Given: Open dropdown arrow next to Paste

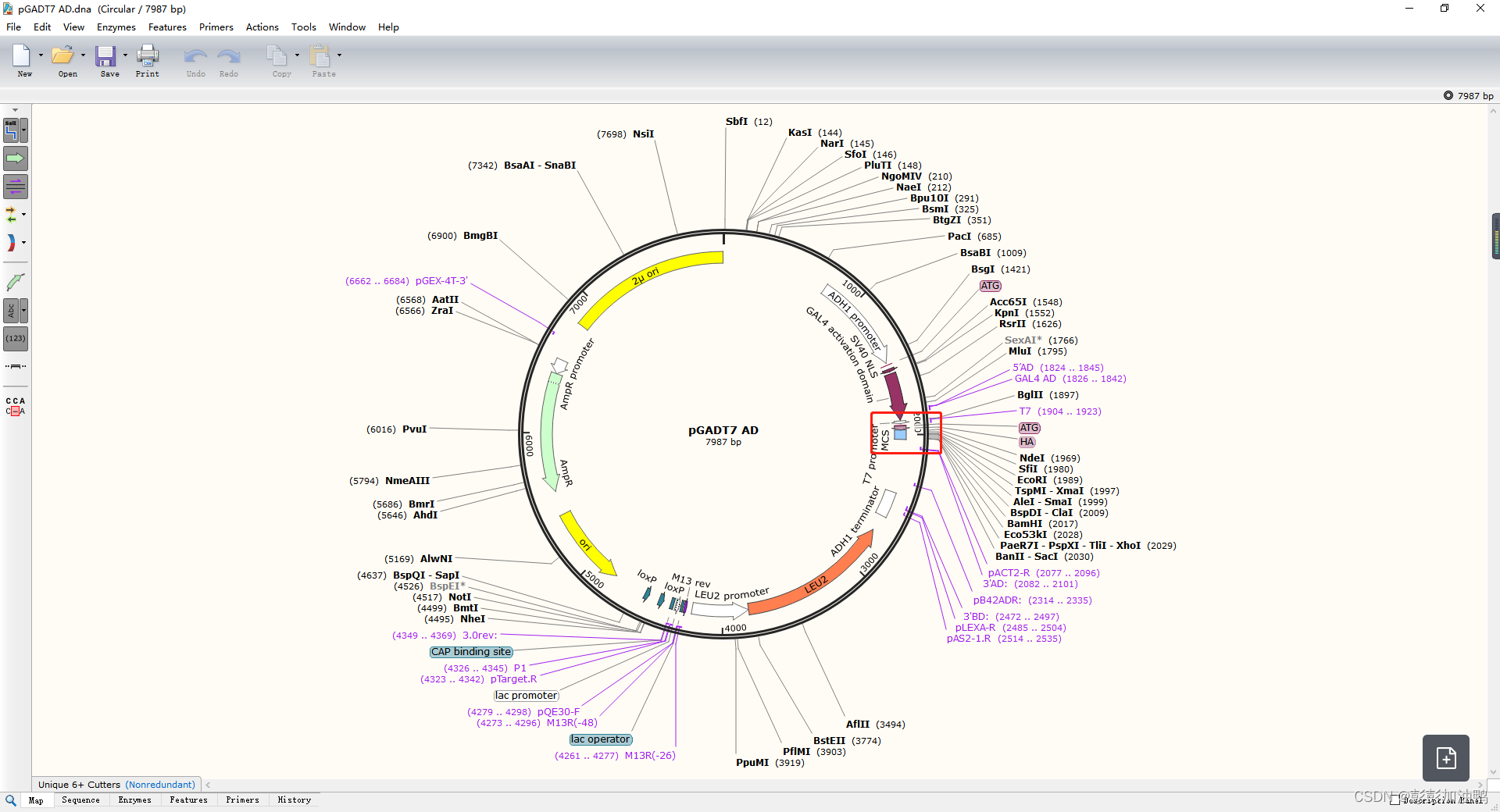Looking at the screenshot, I should 339,55.
